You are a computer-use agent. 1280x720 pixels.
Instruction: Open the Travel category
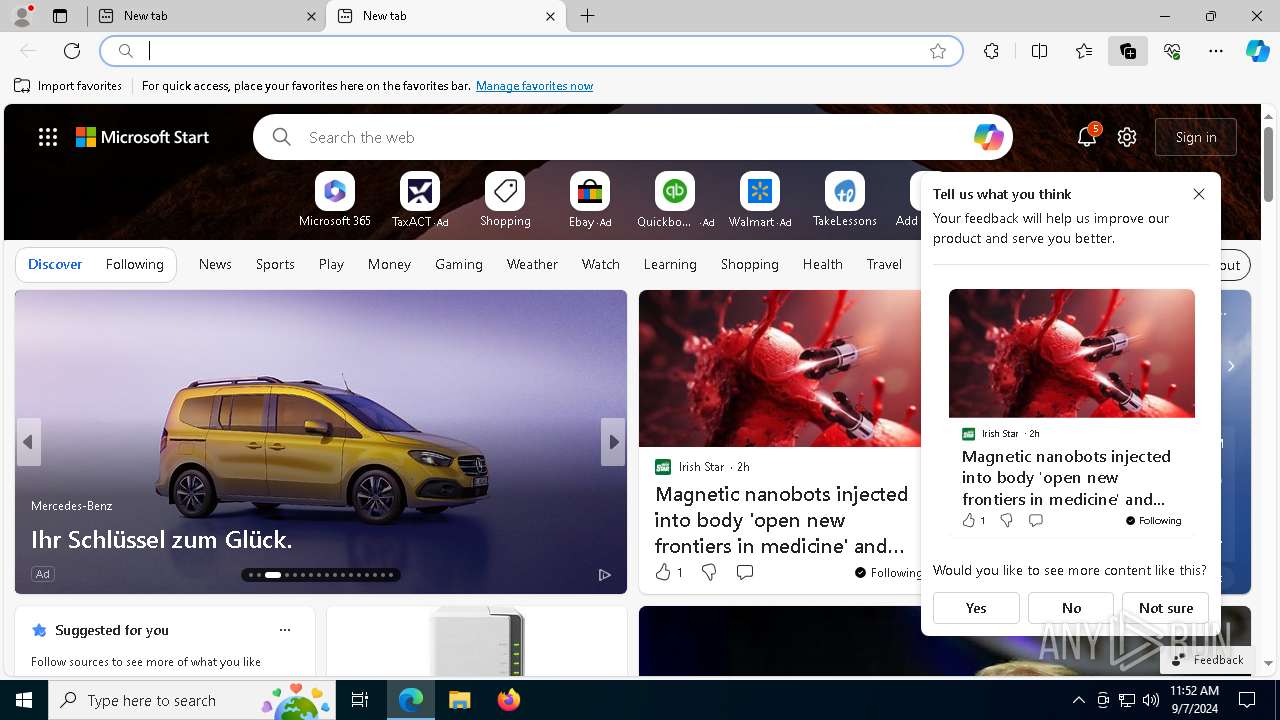click(x=884, y=264)
